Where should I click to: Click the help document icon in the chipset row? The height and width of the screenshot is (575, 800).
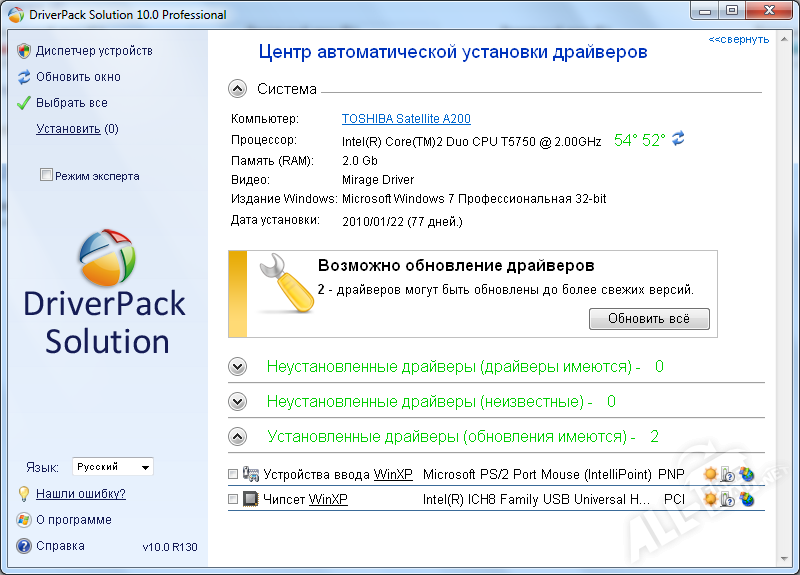728,499
